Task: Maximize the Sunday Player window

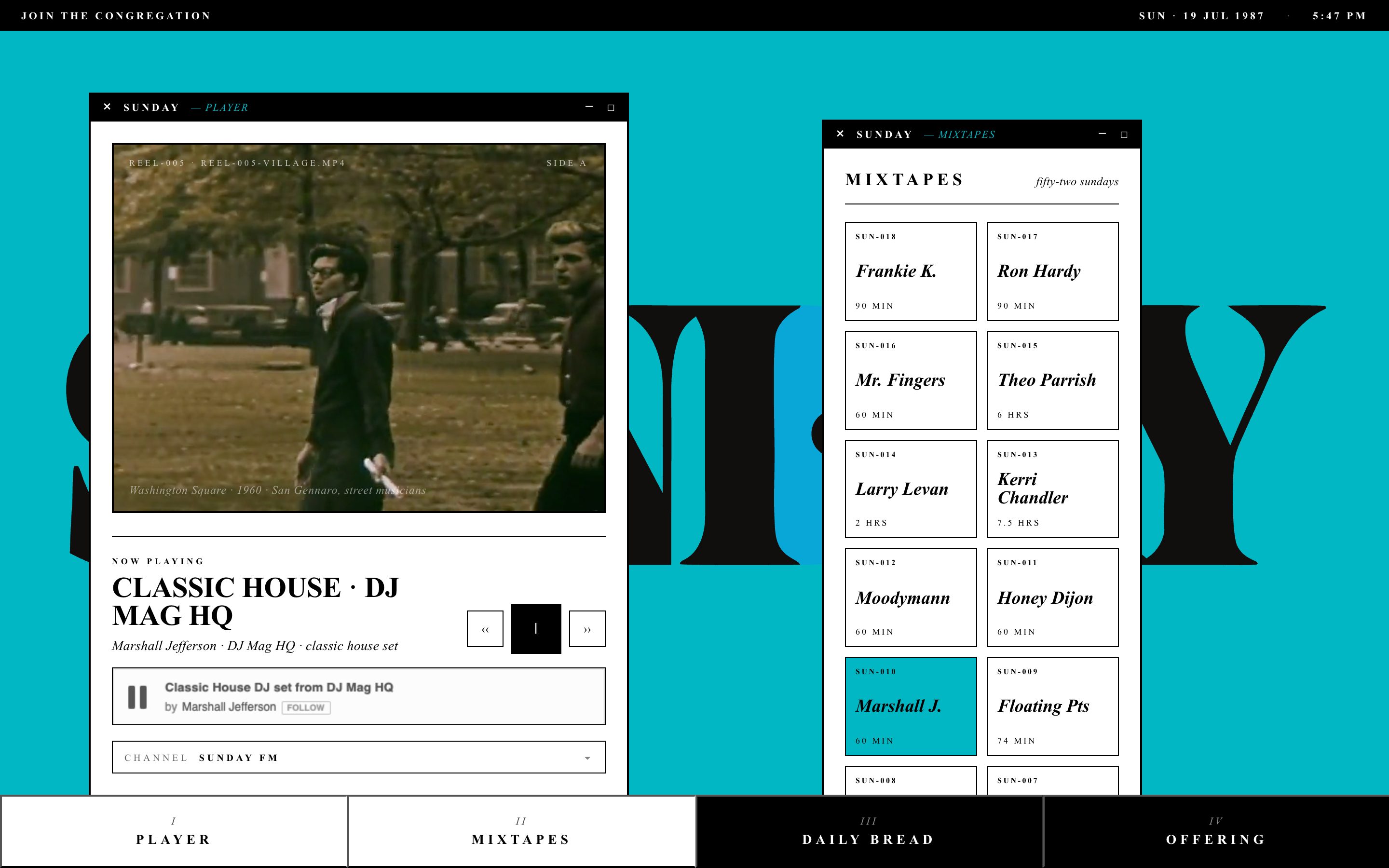Action: click(611, 108)
